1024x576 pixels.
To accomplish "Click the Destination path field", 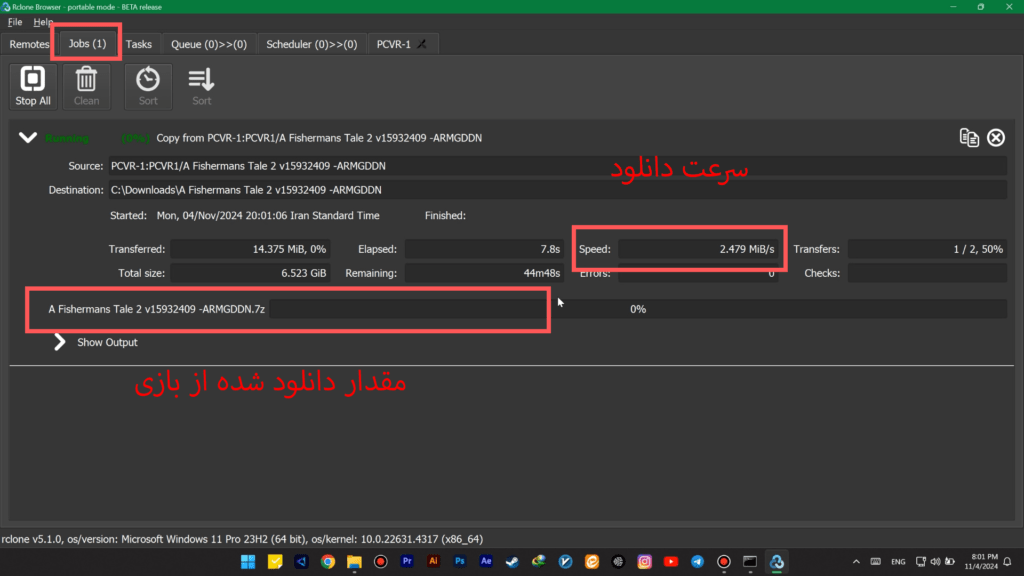I will point(557,190).
